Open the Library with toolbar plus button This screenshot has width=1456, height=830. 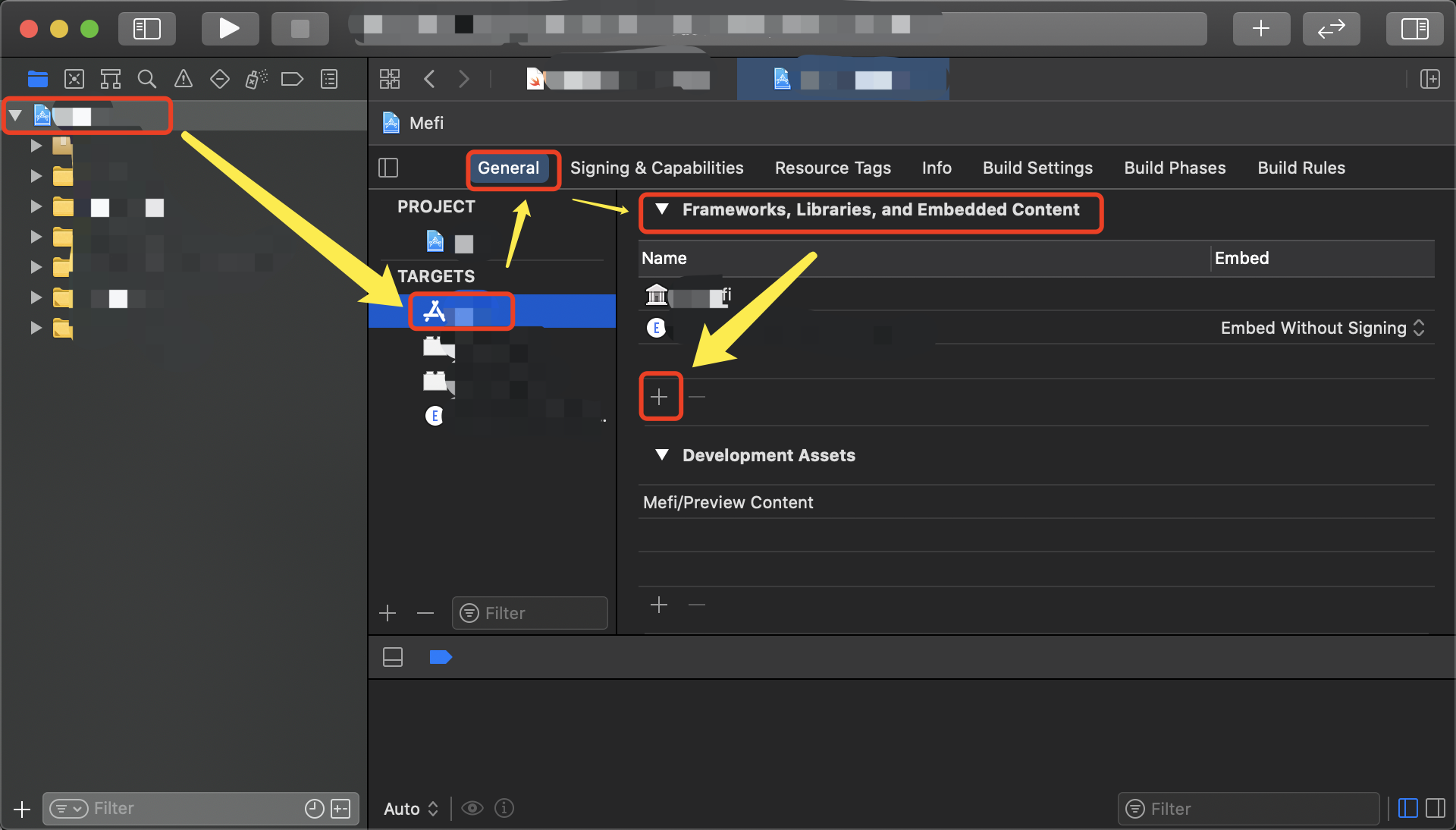1261,29
